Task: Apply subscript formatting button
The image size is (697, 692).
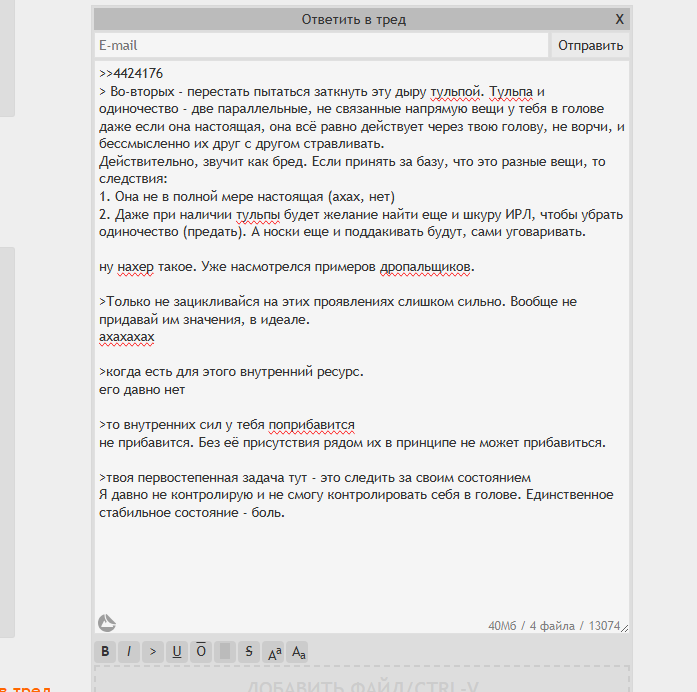Action: click(x=298, y=652)
